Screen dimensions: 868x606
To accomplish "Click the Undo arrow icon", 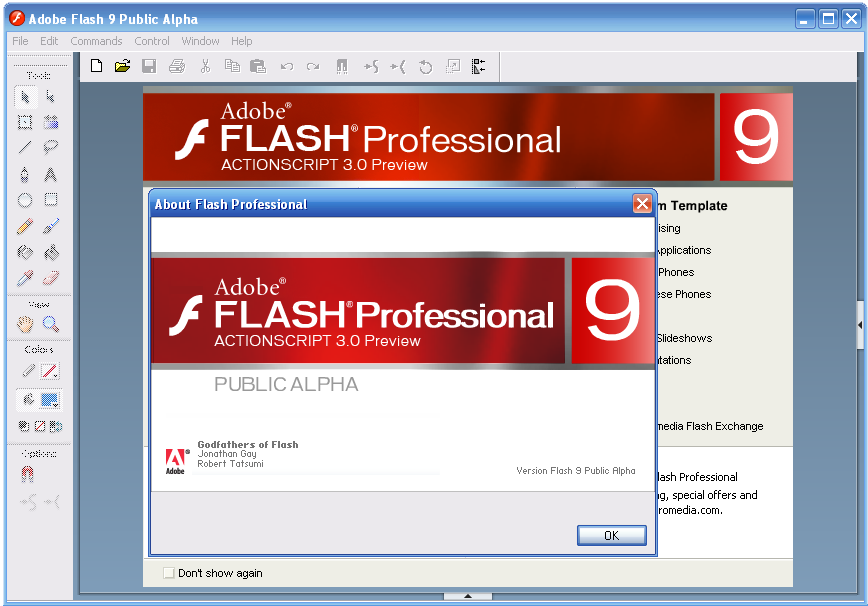I will tap(286, 67).
